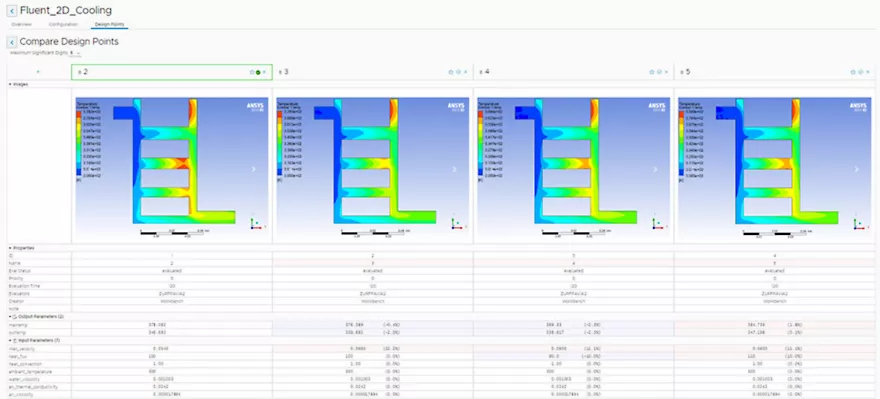
Task: Set design point 4 as reference via circle icon
Action: point(659,72)
